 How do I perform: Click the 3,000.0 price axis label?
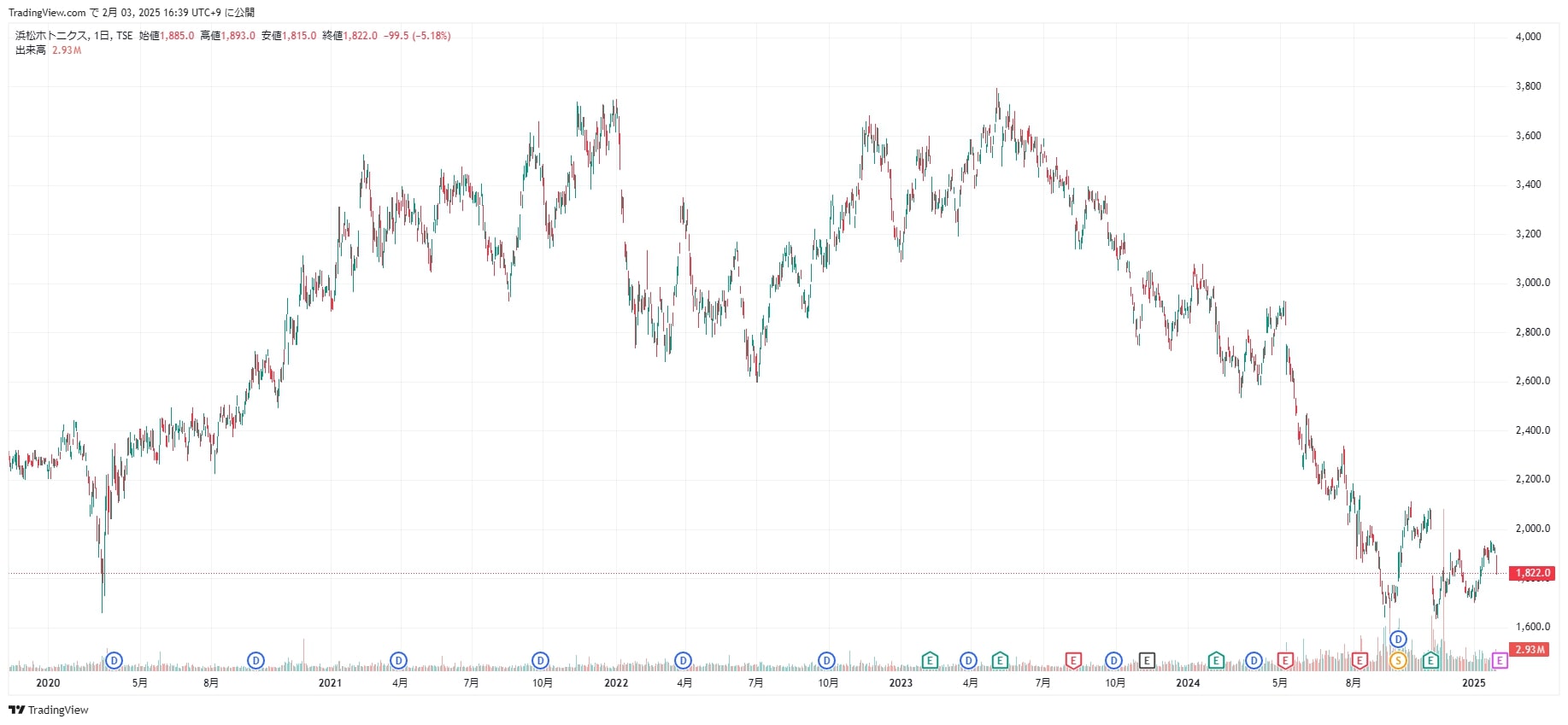(x=1532, y=283)
